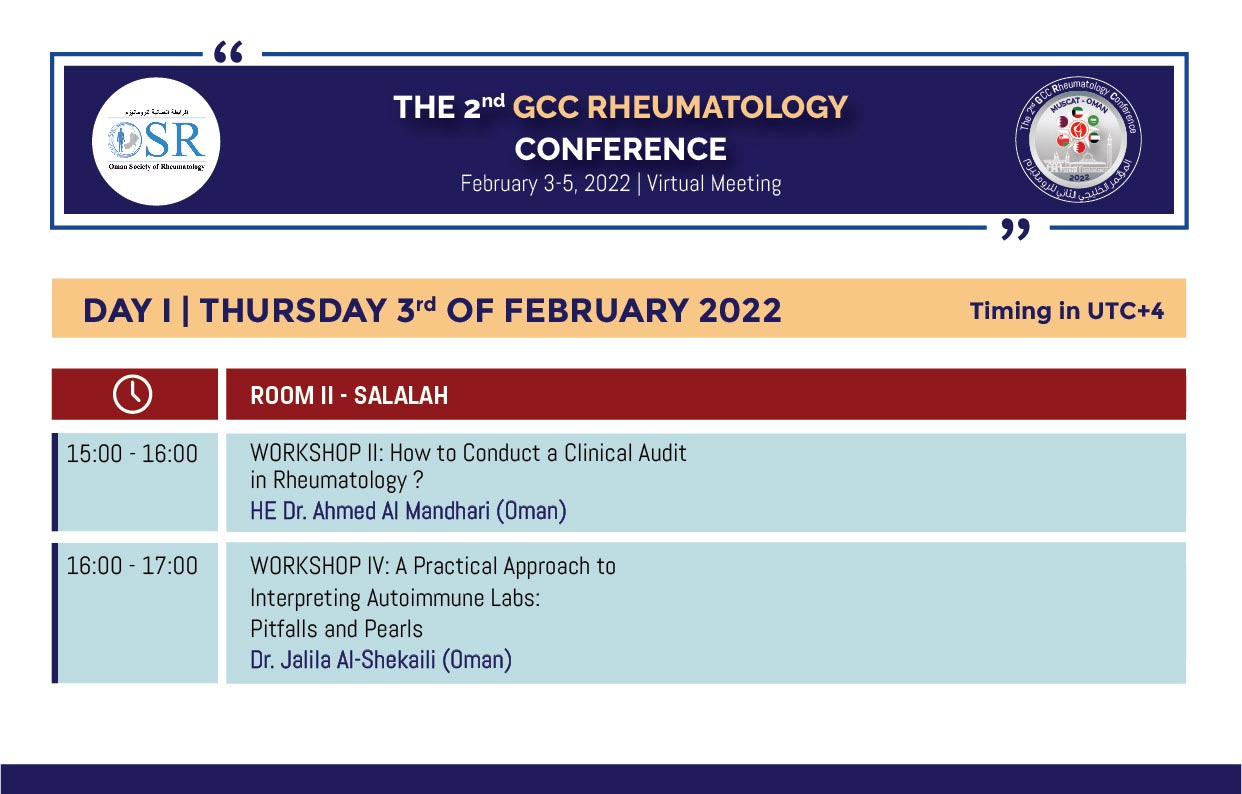
Task: Click the Oman Society of Rheumatology logo
Action: [154, 140]
